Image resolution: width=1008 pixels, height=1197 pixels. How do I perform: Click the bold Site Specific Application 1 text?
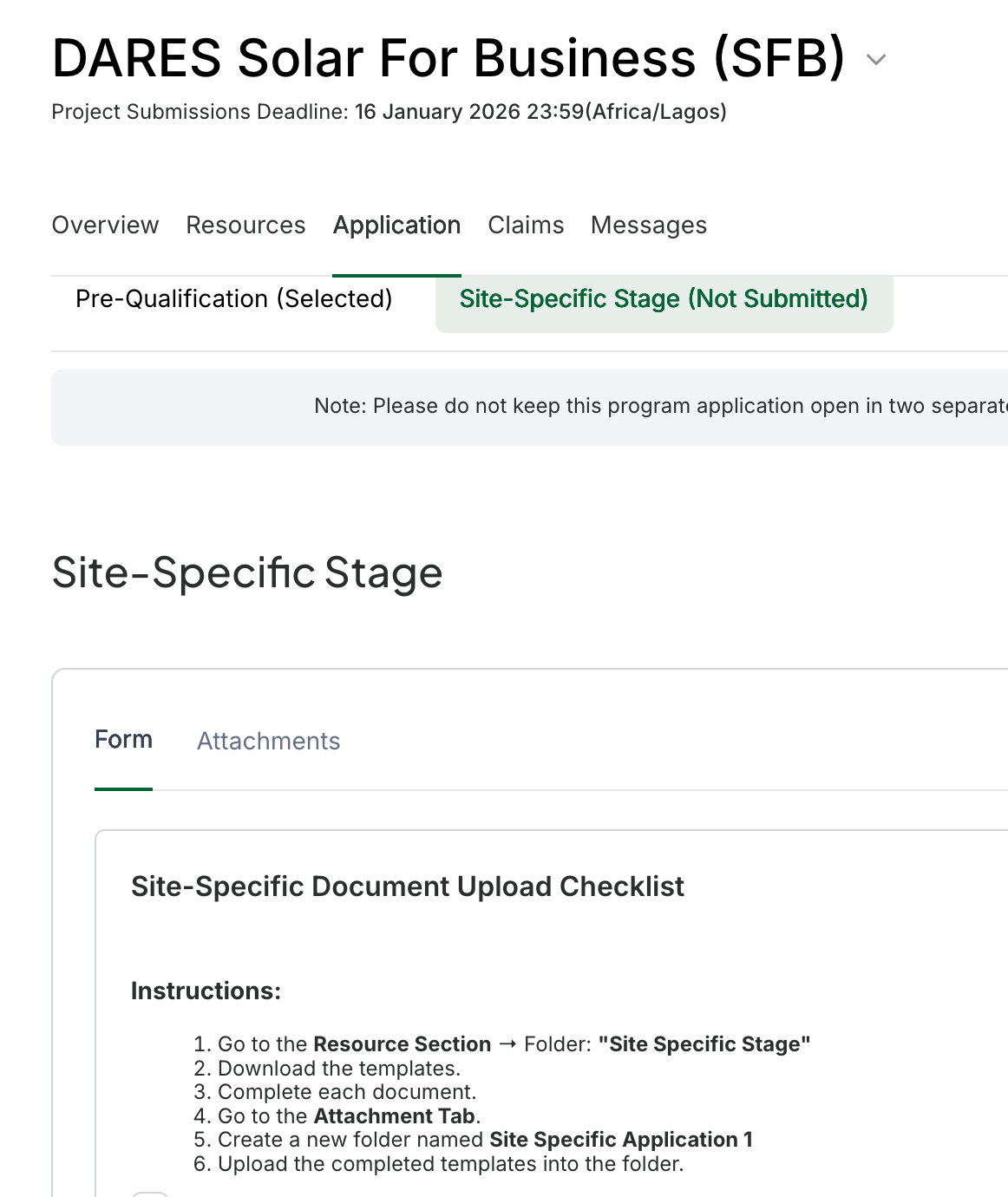pyautogui.click(x=620, y=1140)
